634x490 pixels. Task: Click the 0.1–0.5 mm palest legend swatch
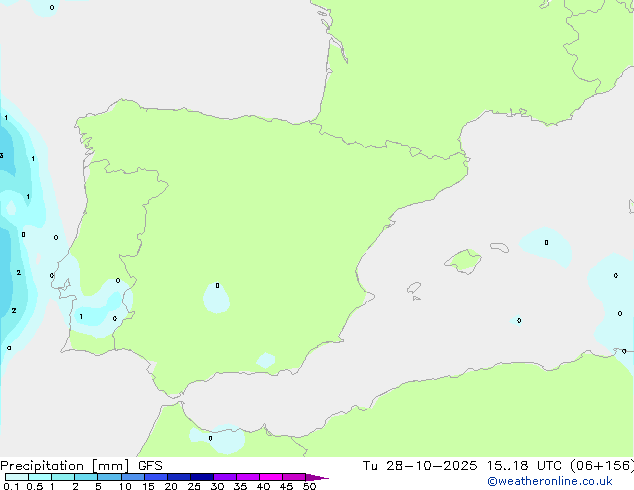[x=17, y=477]
